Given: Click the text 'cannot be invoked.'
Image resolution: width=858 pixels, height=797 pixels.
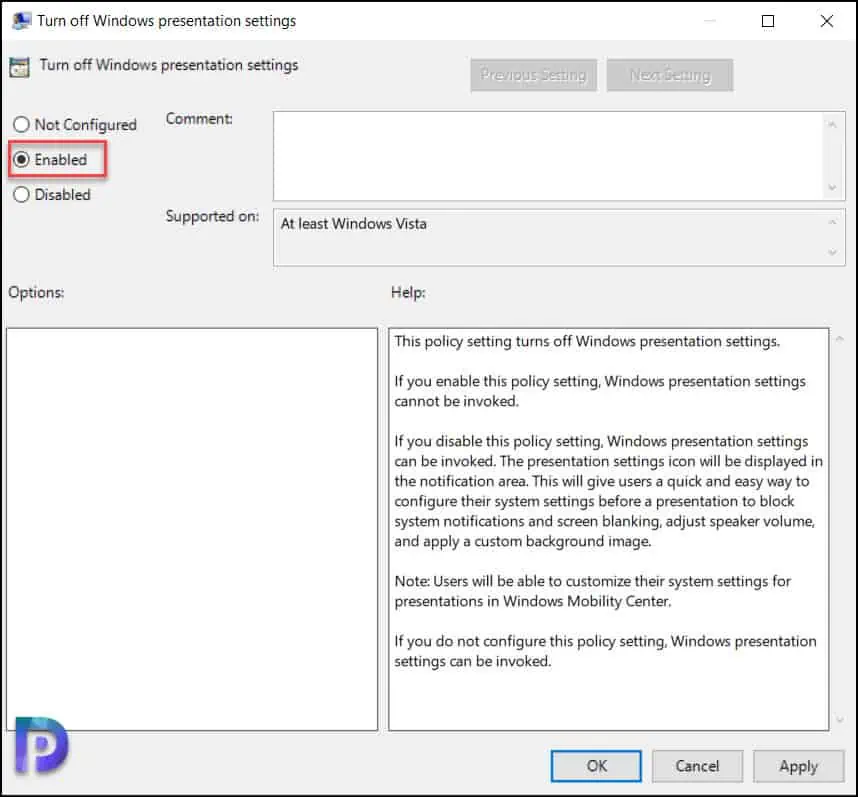Looking at the screenshot, I should [456, 402].
